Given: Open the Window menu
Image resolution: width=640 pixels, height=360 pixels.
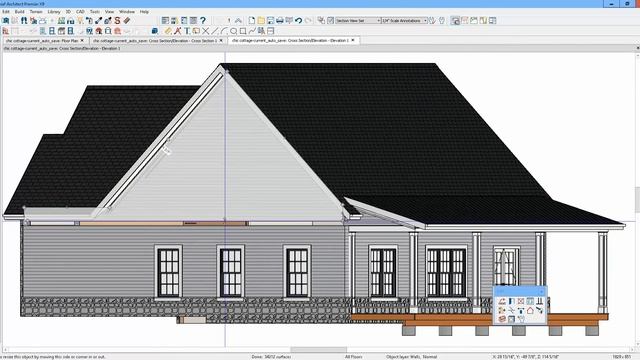Looking at the screenshot, I should tap(127, 12).
